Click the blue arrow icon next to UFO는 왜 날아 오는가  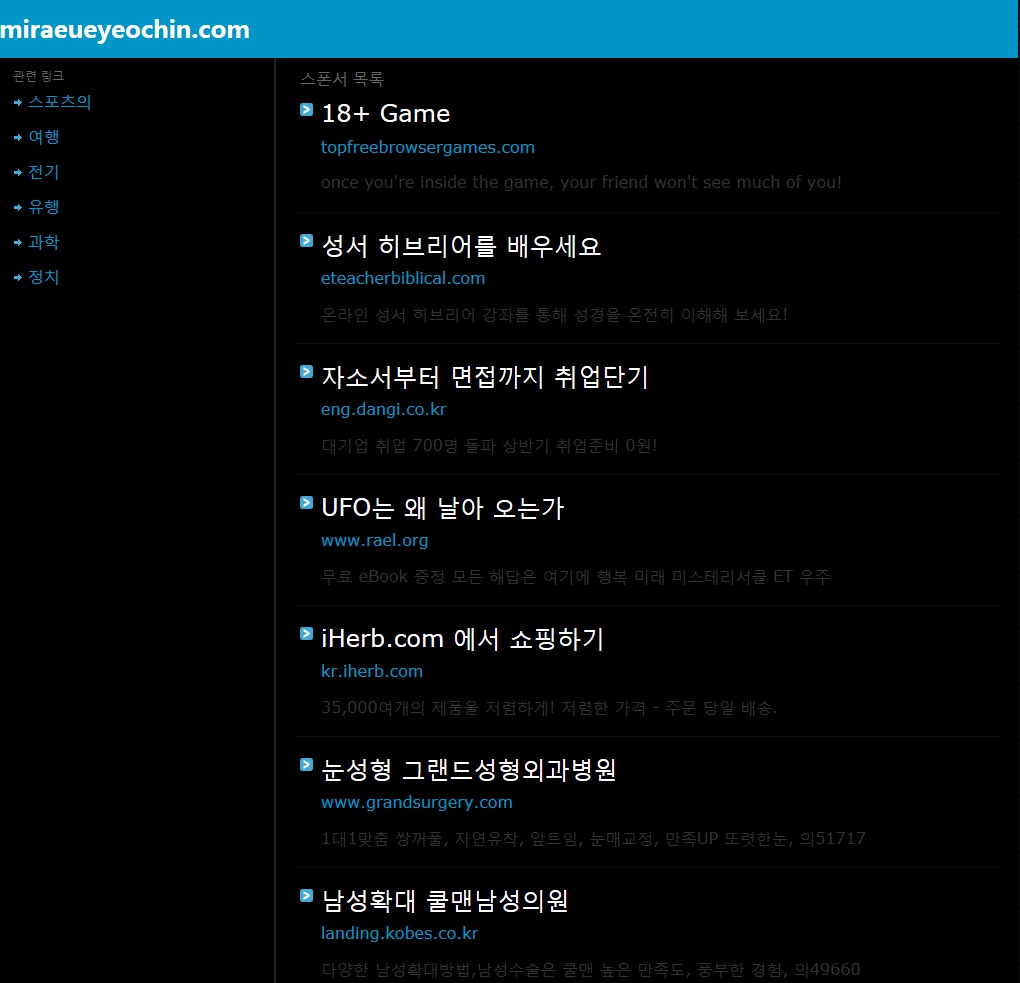coord(306,503)
